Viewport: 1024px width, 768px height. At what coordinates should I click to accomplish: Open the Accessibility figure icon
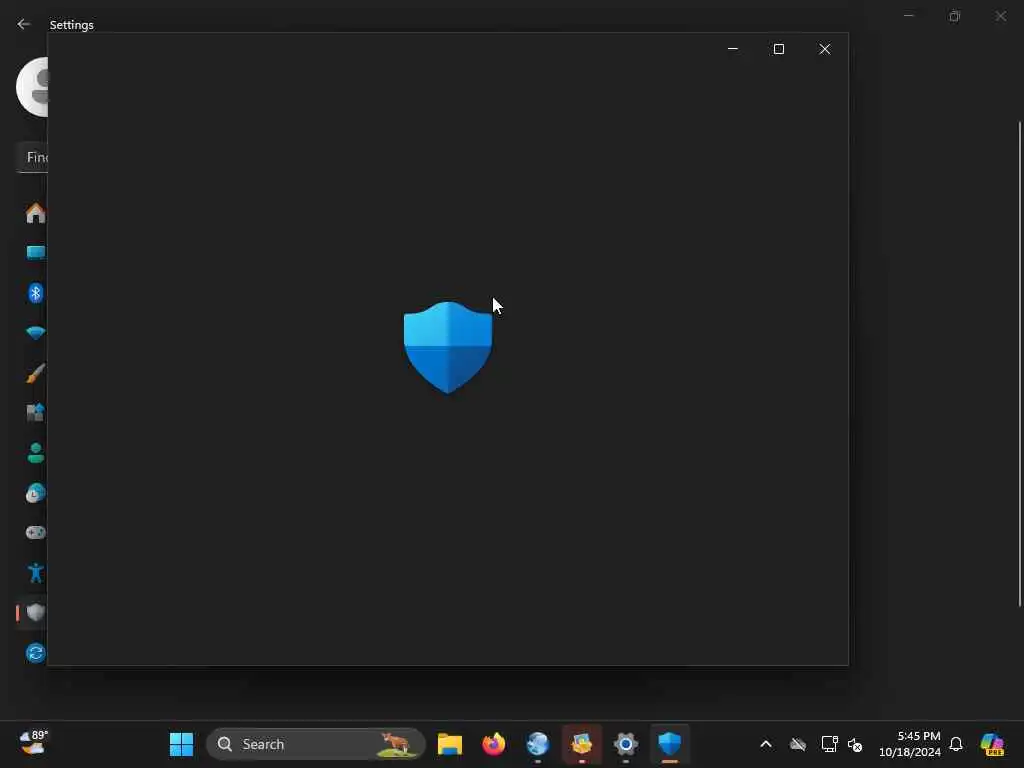36,573
